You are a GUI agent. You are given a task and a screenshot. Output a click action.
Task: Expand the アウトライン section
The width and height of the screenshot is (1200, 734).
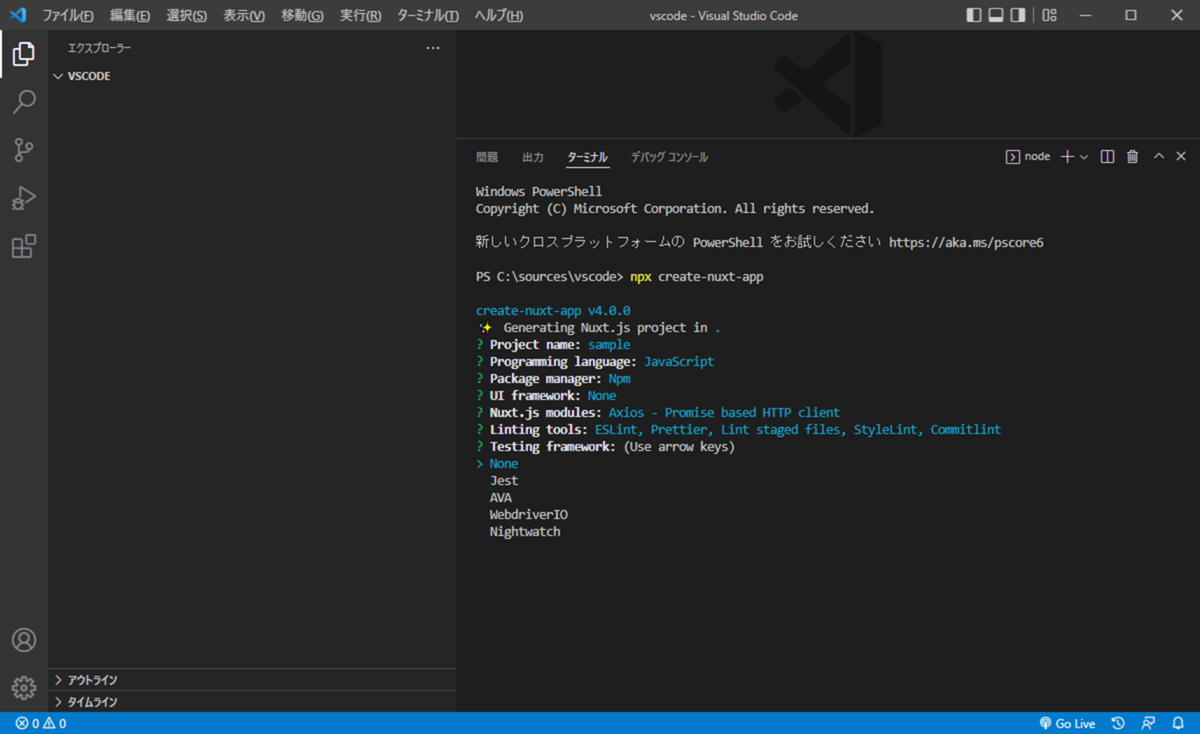[252, 680]
